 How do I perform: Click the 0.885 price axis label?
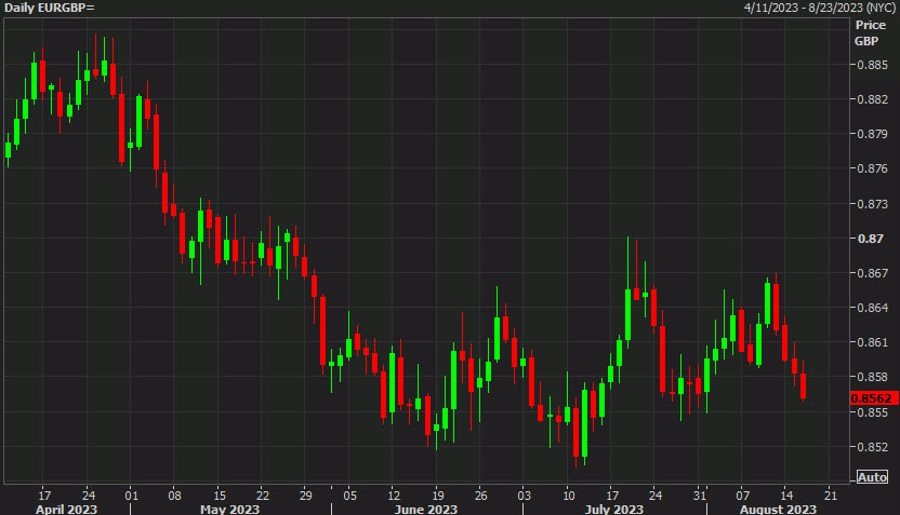872,65
